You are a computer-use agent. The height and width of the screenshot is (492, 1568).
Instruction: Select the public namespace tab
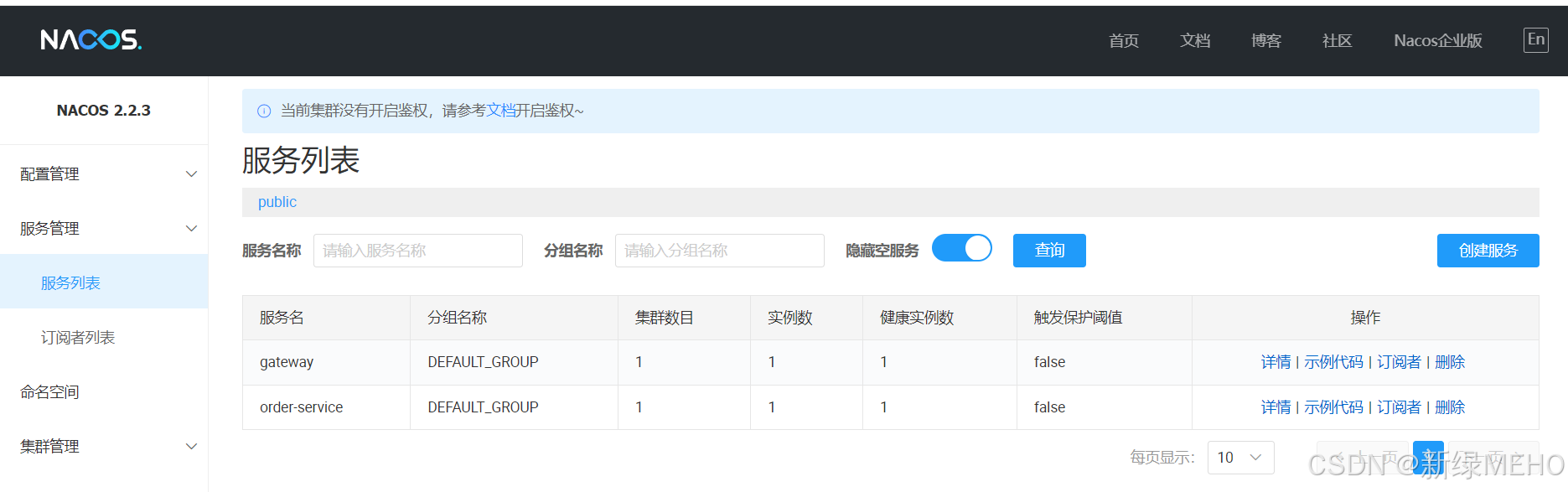click(277, 202)
